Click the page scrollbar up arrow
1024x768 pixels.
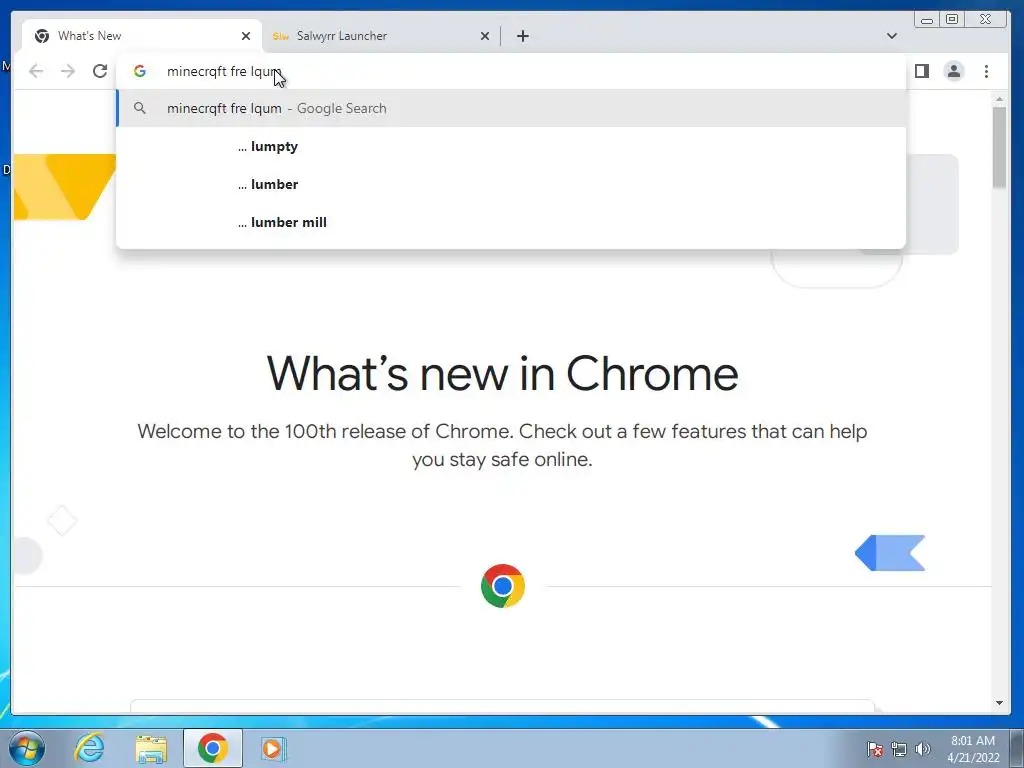999,99
